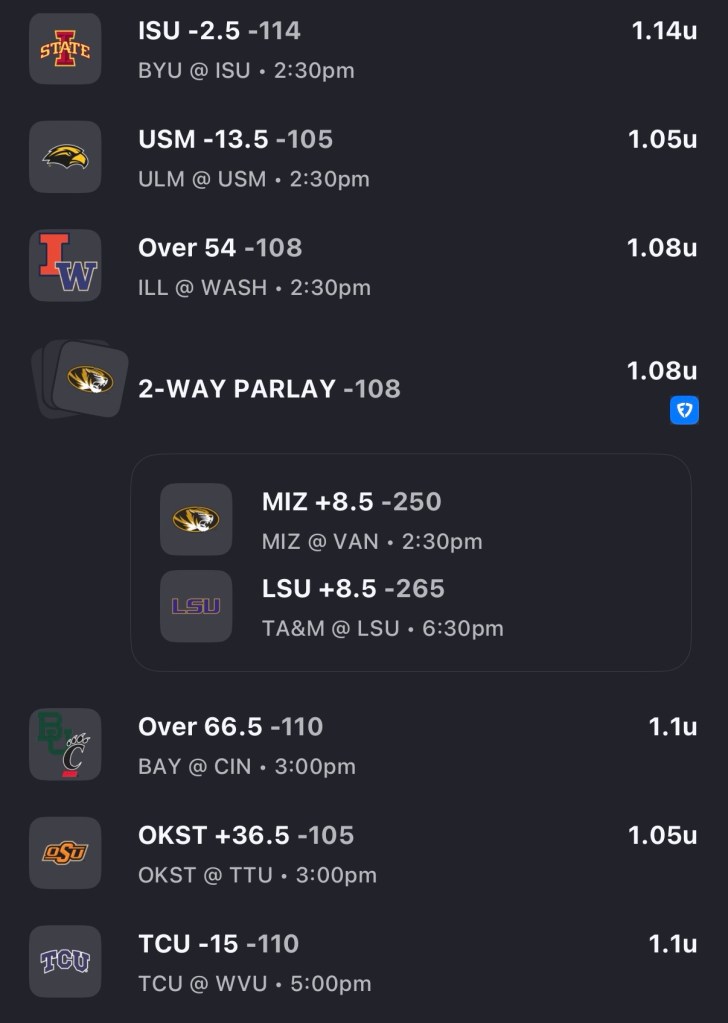Tap the Oklahoma State OSU logo
This screenshot has height=1023, width=728.
(65, 853)
